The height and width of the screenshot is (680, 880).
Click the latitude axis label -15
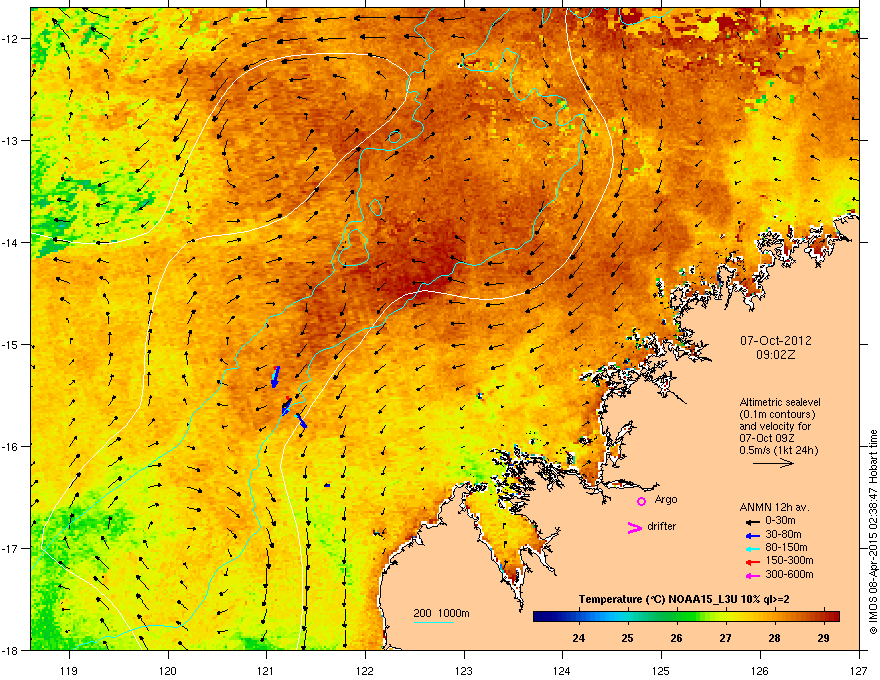point(10,345)
